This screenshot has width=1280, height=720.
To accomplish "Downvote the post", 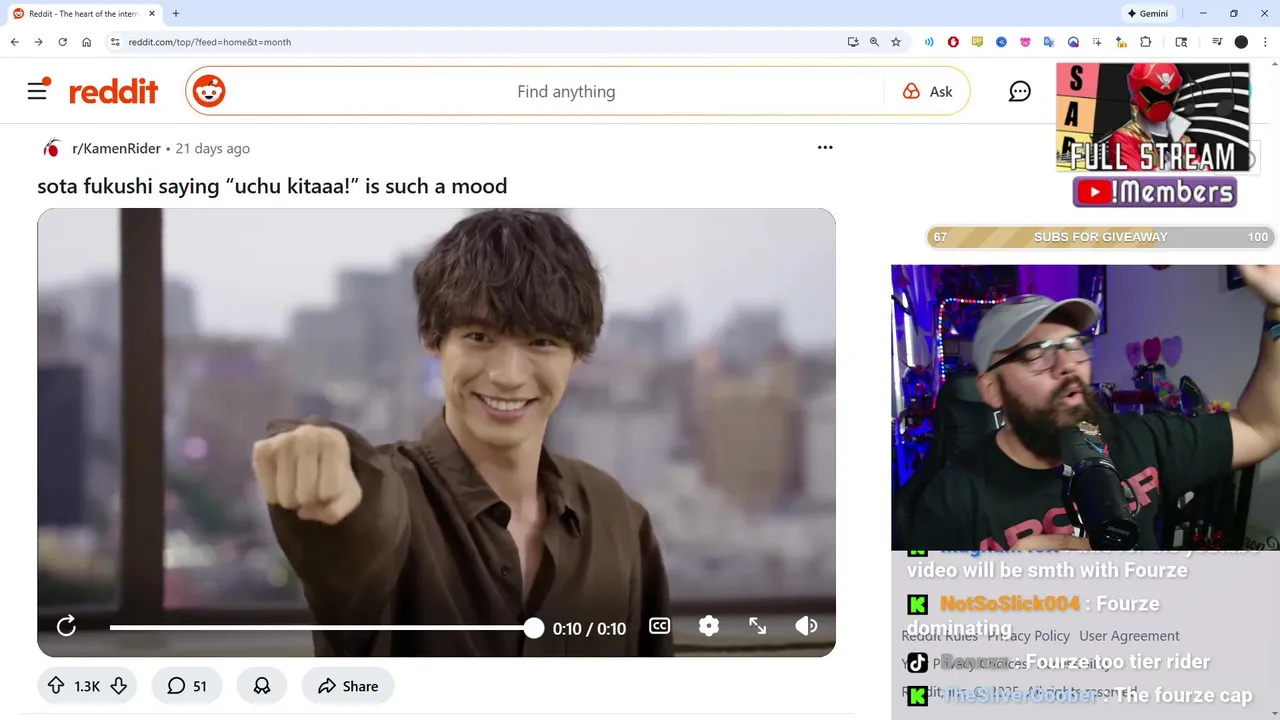I will 118,686.
